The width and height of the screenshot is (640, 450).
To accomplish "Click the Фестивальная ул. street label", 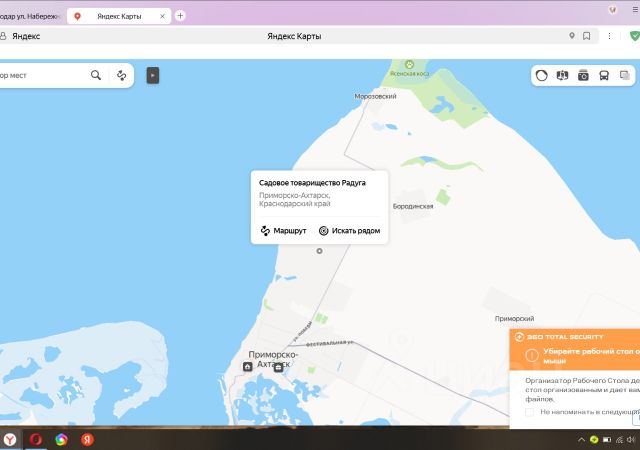I will click(330, 343).
